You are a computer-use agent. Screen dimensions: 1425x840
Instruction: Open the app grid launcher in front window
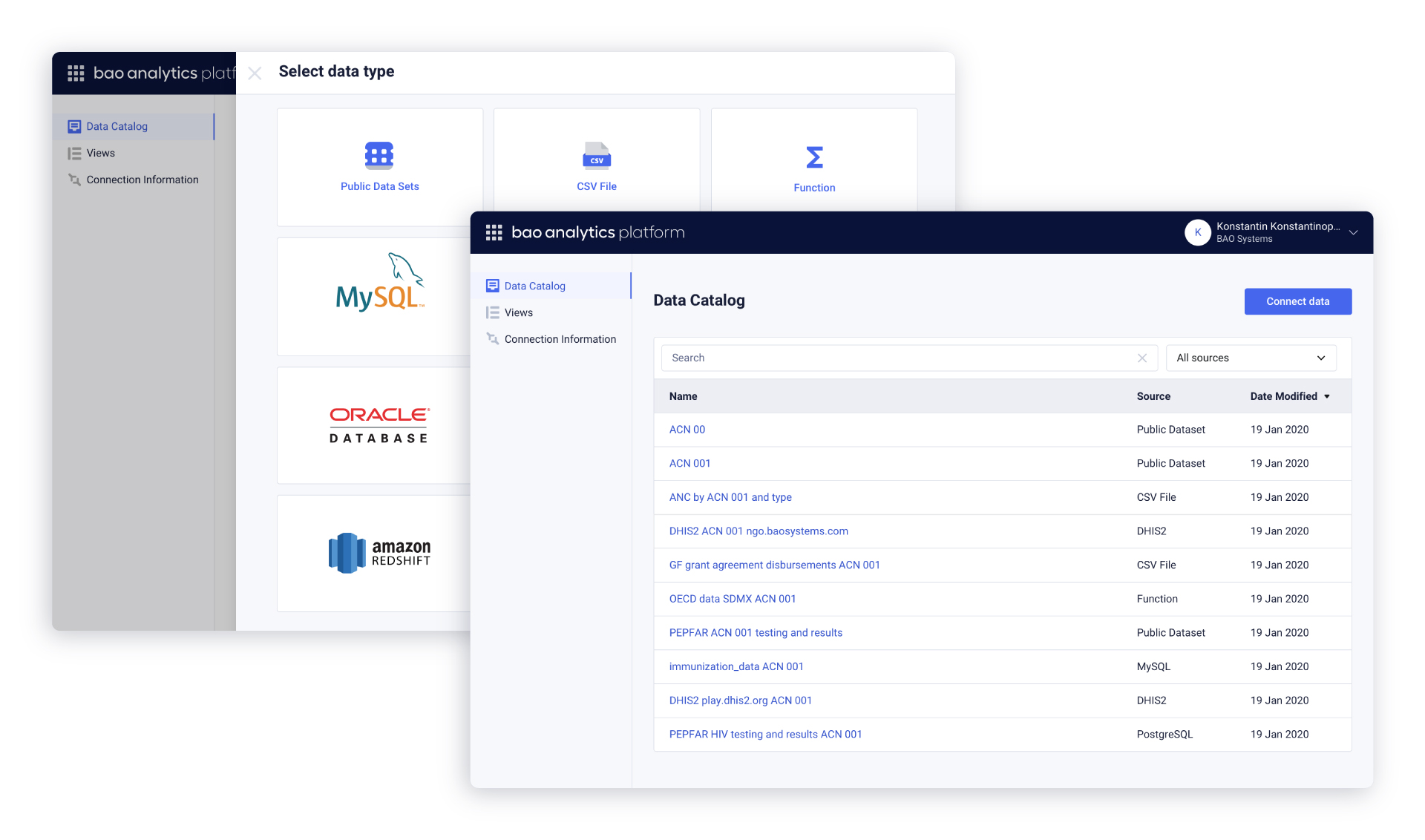(x=494, y=233)
